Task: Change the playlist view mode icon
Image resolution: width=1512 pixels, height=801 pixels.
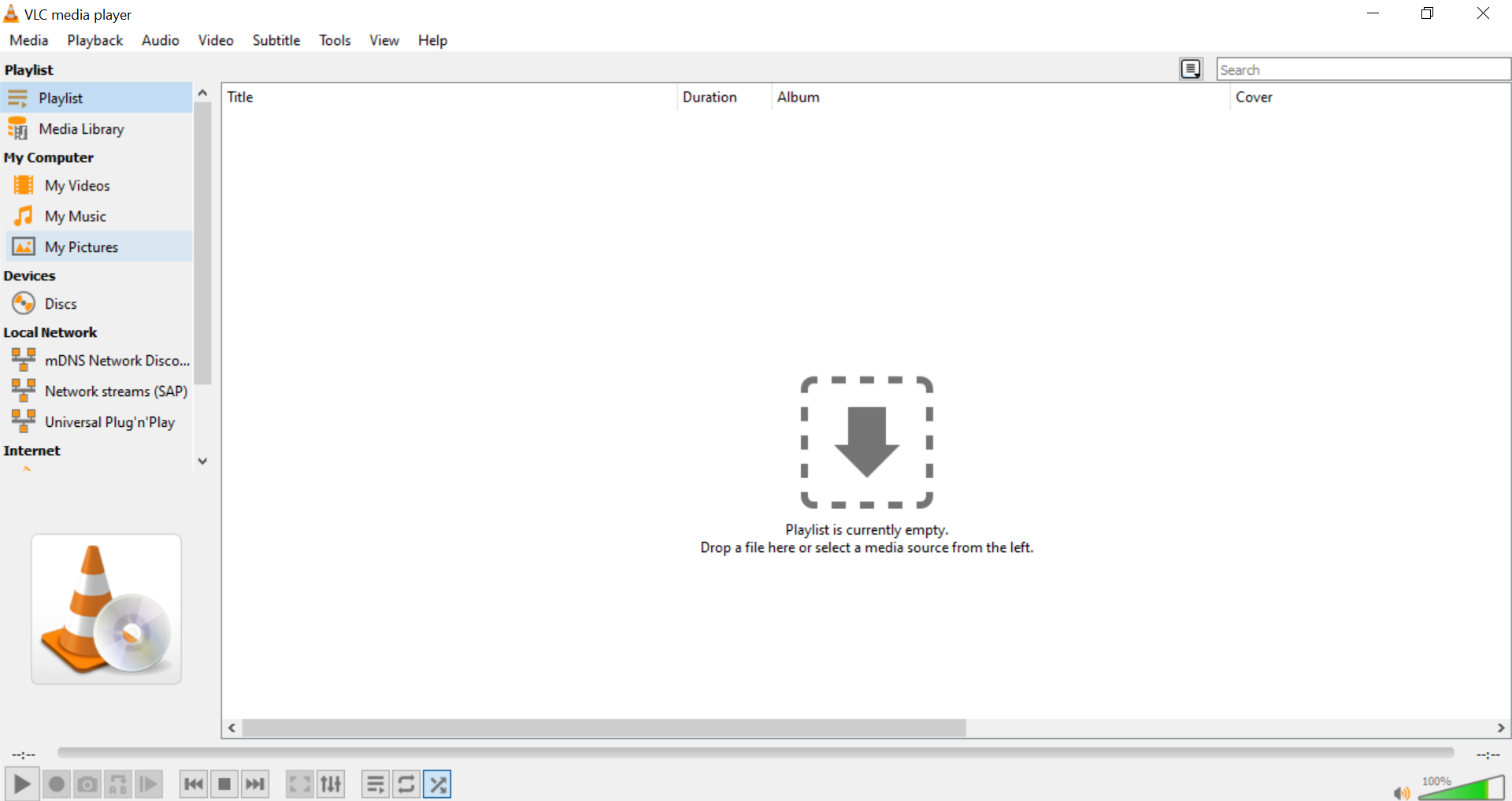Action: (1191, 69)
